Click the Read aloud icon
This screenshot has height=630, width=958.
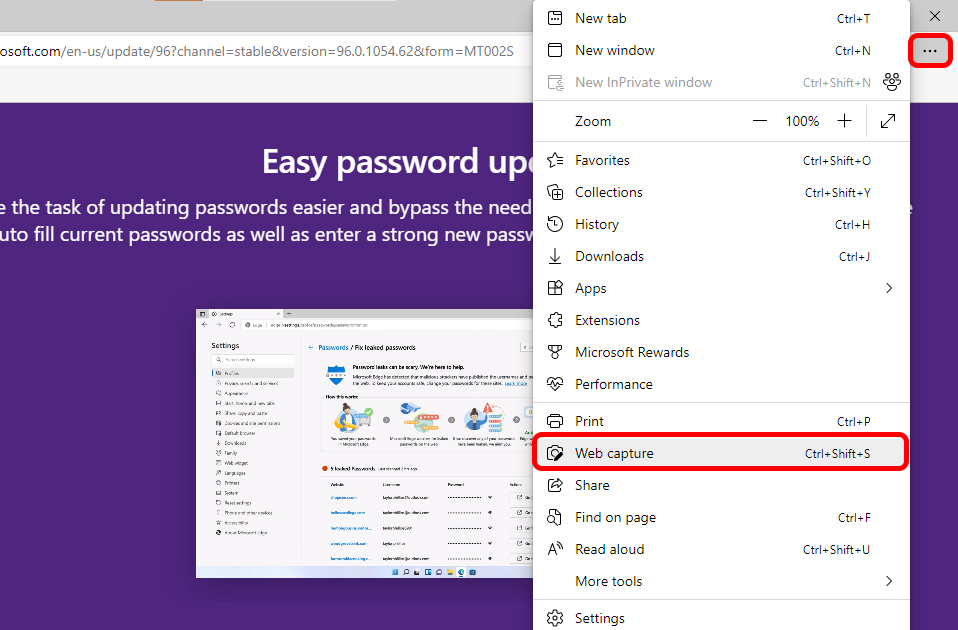pos(555,549)
